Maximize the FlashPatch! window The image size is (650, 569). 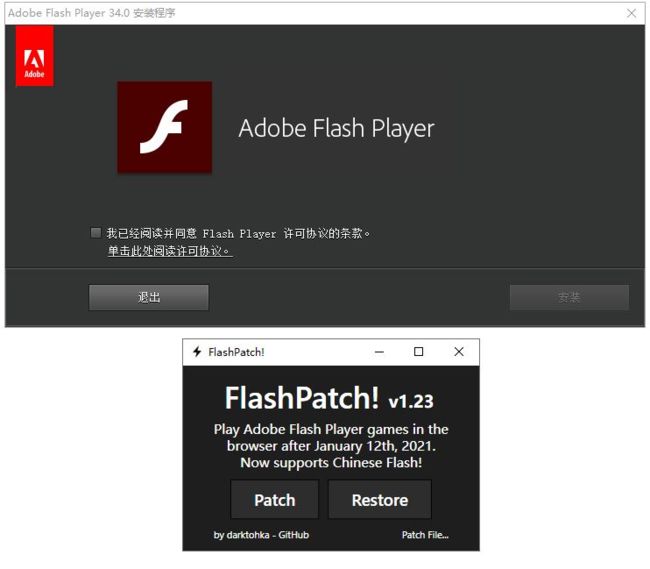pyautogui.click(x=419, y=352)
